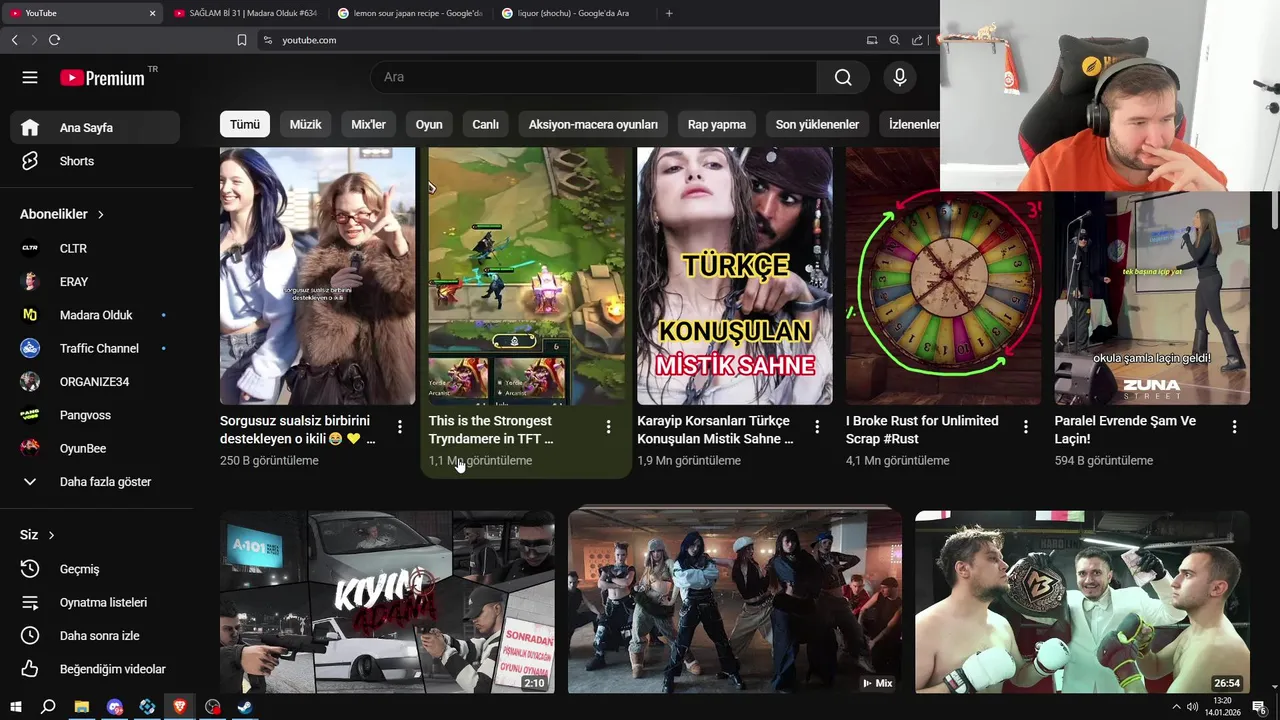Open the Windows notification center icon
Viewport: 1280px width, 720px height.
(x=1259, y=707)
